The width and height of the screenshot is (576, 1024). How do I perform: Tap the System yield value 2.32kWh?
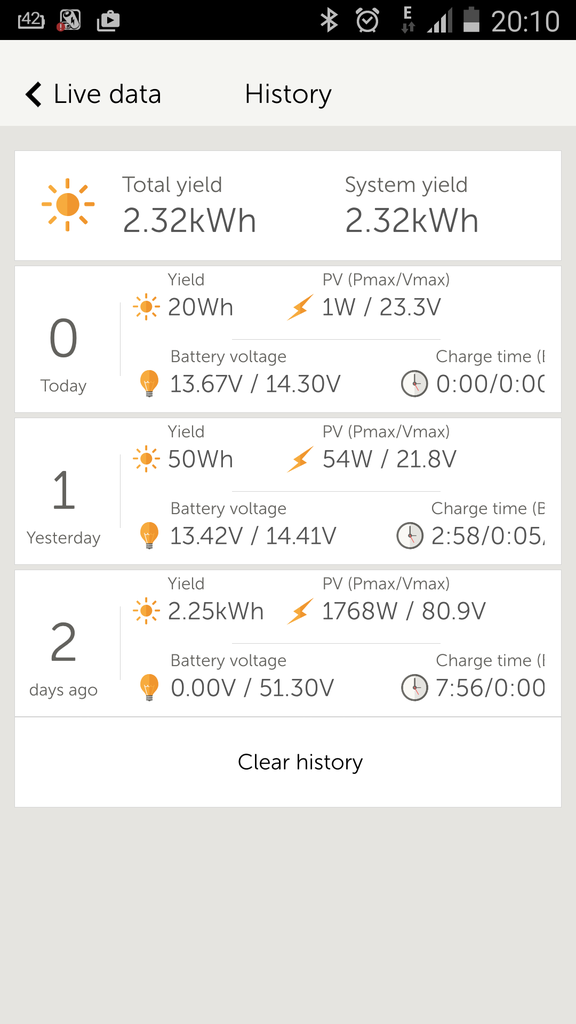[411, 221]
